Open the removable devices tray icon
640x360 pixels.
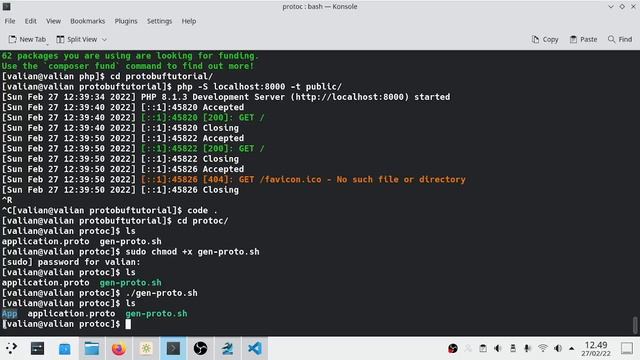coord(513,348)
